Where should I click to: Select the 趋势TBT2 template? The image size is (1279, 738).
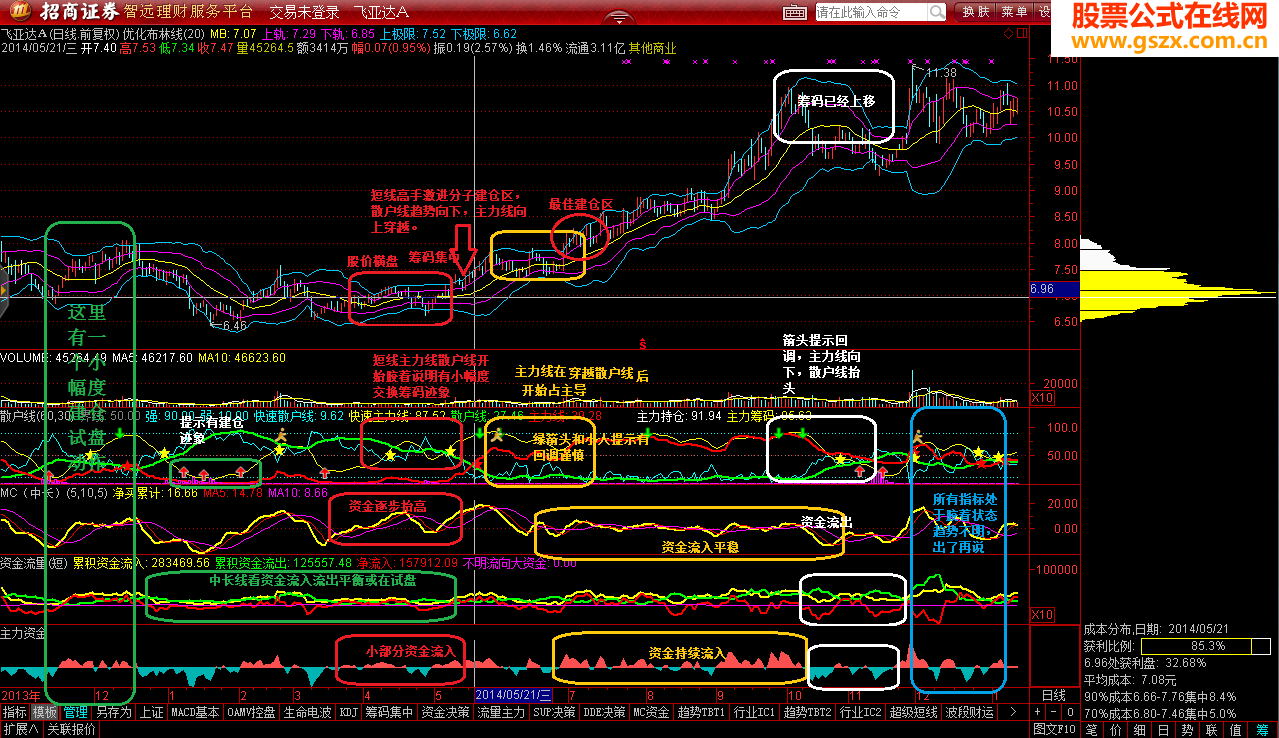[x=808, y=712]
